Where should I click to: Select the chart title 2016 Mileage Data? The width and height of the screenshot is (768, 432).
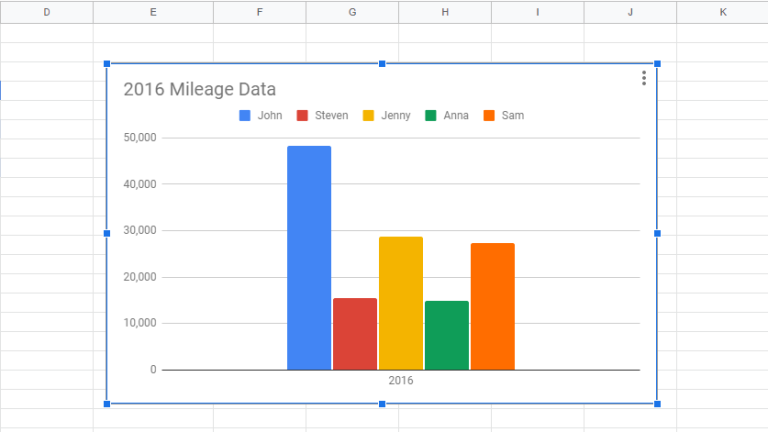(199, 89)
